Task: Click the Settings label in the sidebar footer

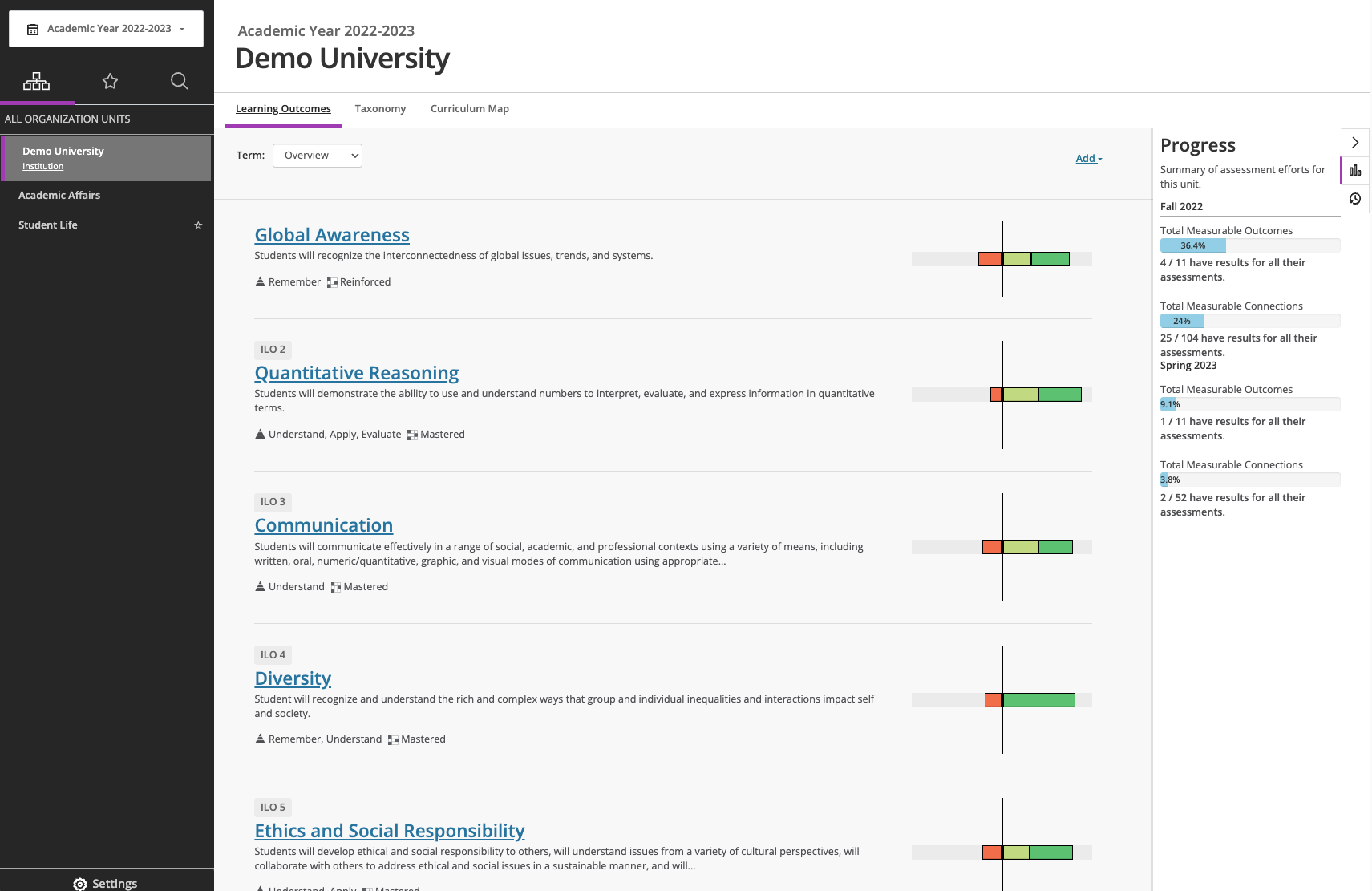Action: pyautogui.click(x=115, y=884)
